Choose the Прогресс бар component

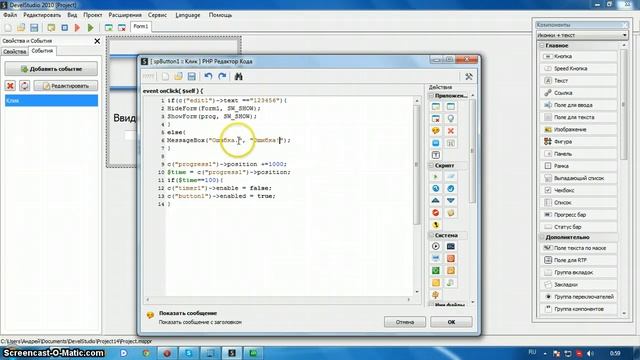pyautogui.click(x=580, y=215)
